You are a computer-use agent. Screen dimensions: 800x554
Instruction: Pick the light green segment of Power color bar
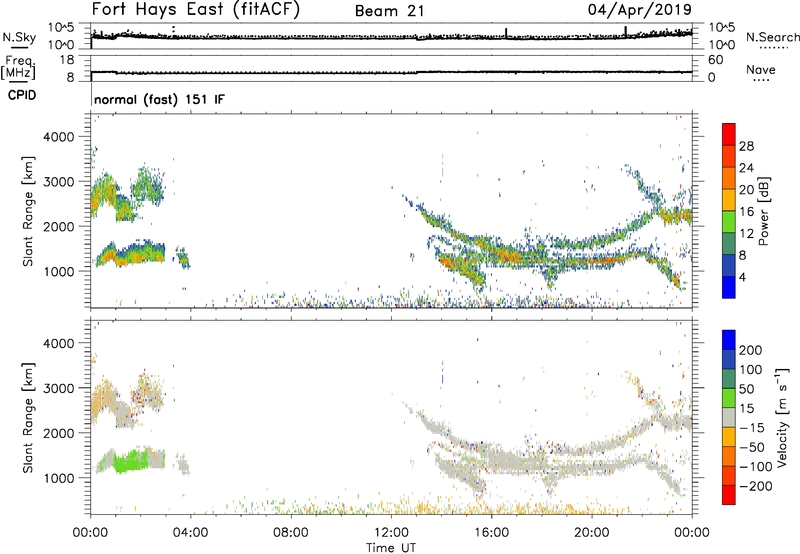pos(729,221)
